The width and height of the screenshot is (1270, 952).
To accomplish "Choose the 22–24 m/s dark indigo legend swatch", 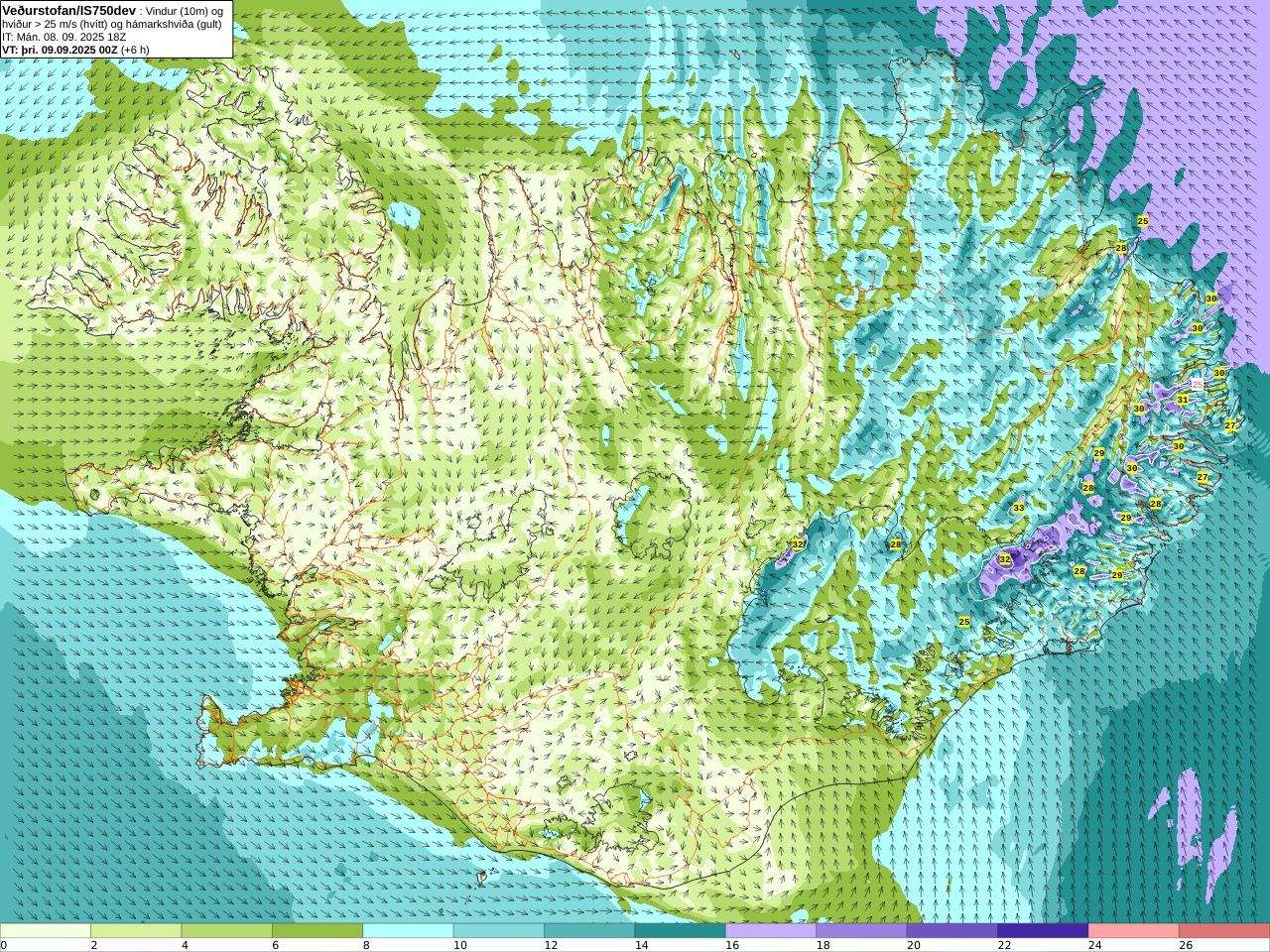I will pyautogui.click(x=1044, y=931).
